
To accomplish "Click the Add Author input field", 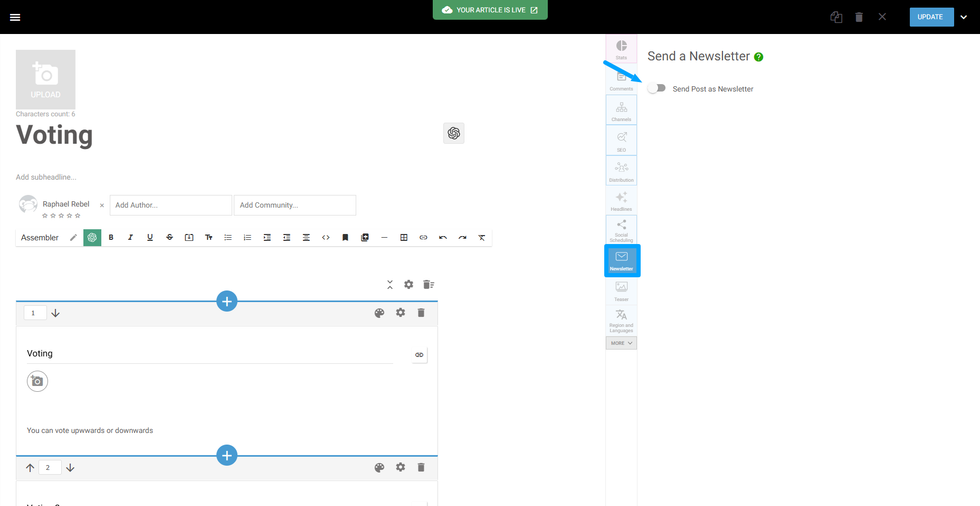I will click(x=170, y=205).
